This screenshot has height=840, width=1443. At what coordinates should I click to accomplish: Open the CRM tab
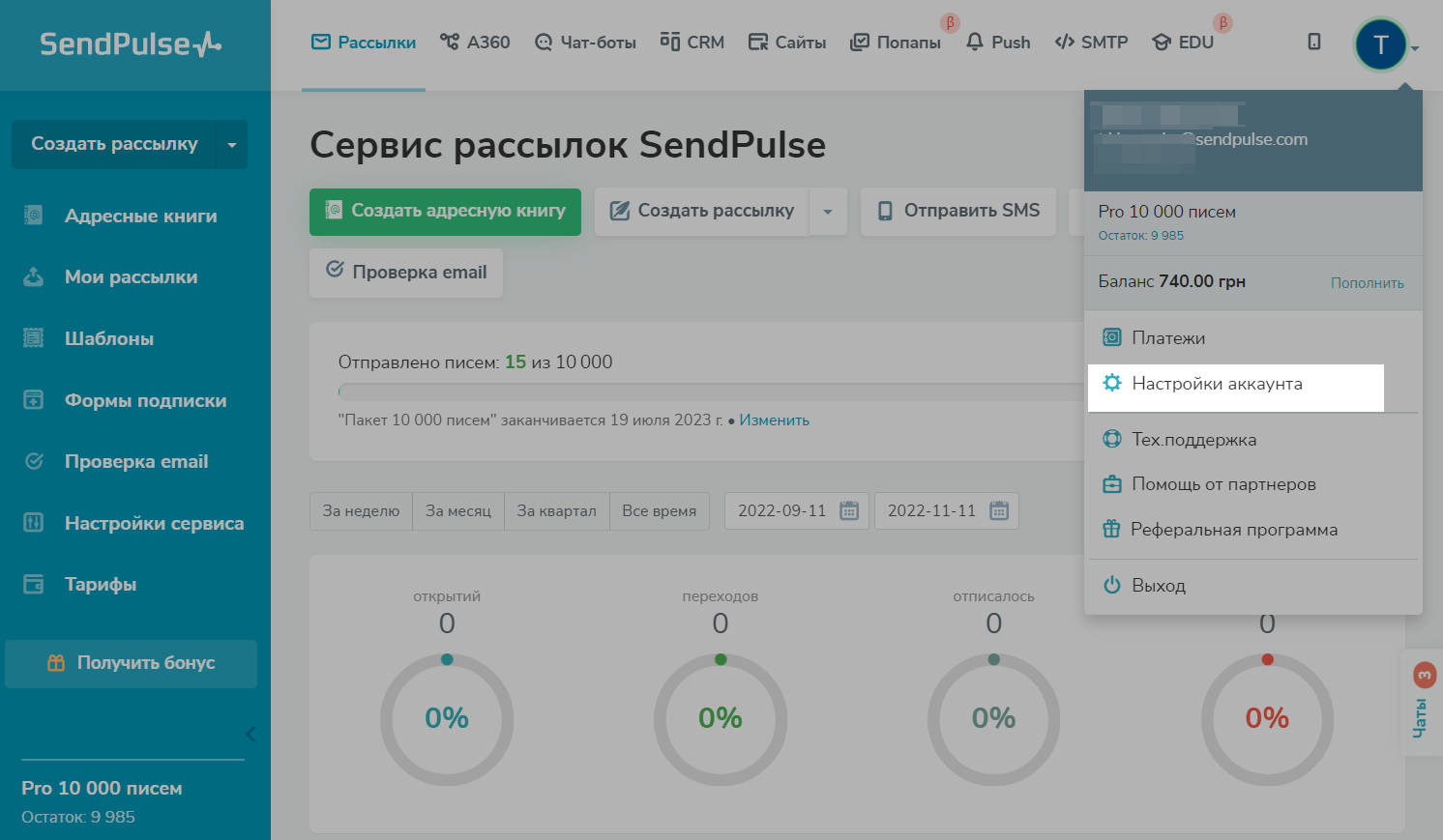[x=692, y=43]
